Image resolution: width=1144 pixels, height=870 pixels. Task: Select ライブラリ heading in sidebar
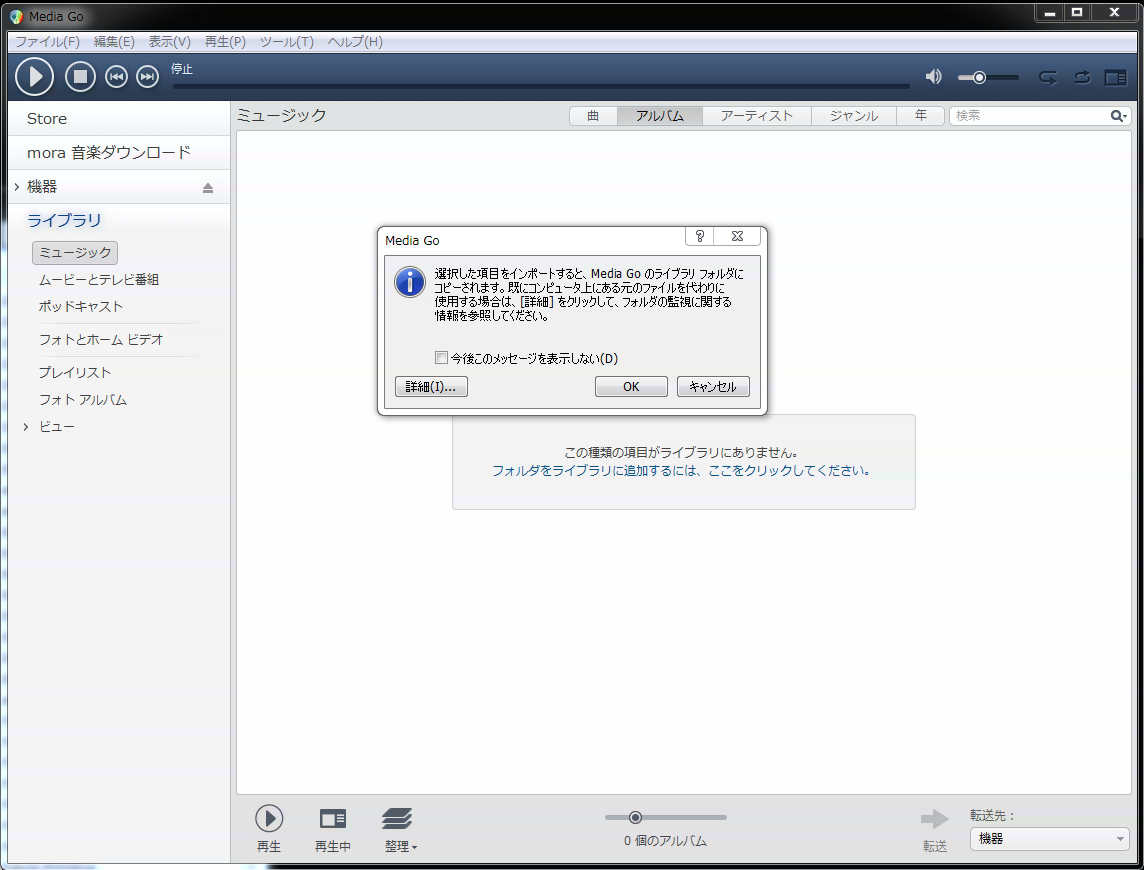pos(64,220)
